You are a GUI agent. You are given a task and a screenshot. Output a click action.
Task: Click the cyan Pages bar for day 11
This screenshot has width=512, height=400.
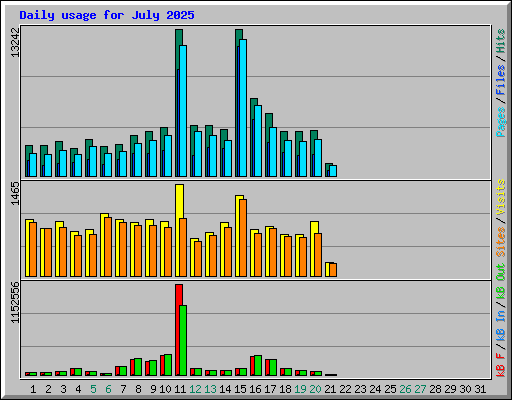[x=183, y=111]
